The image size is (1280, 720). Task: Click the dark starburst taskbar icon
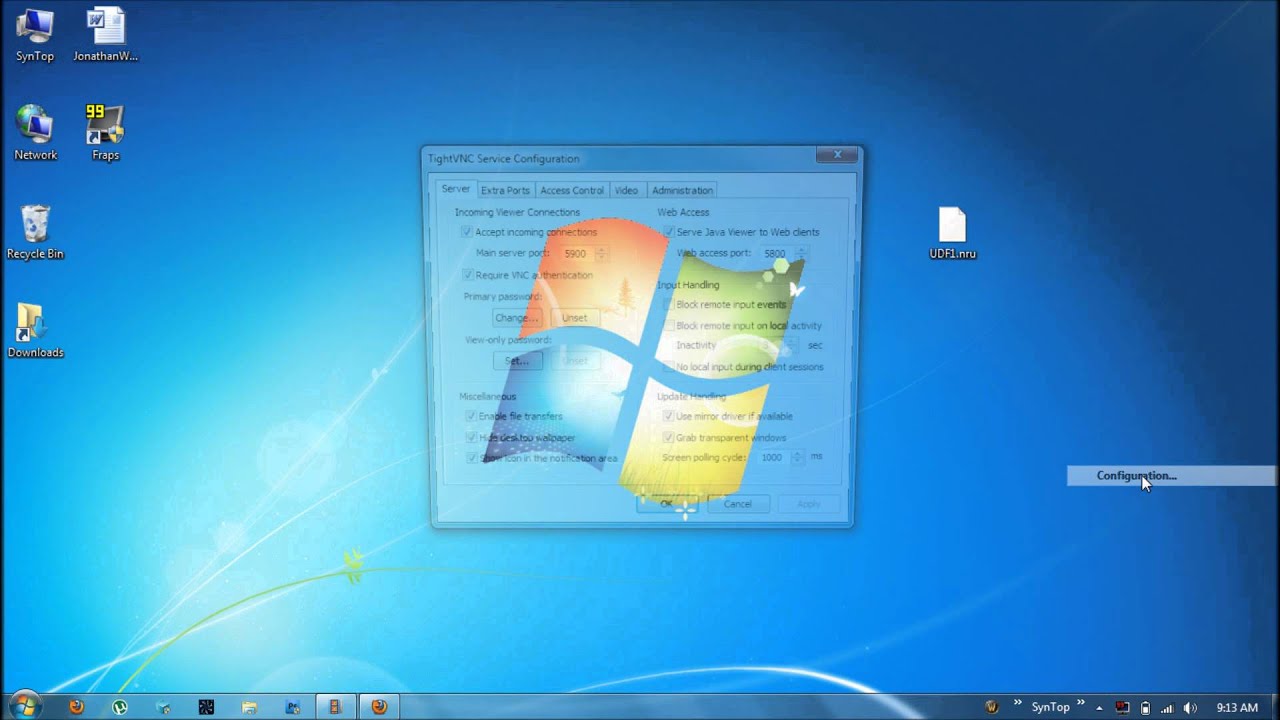click(206, 707)
